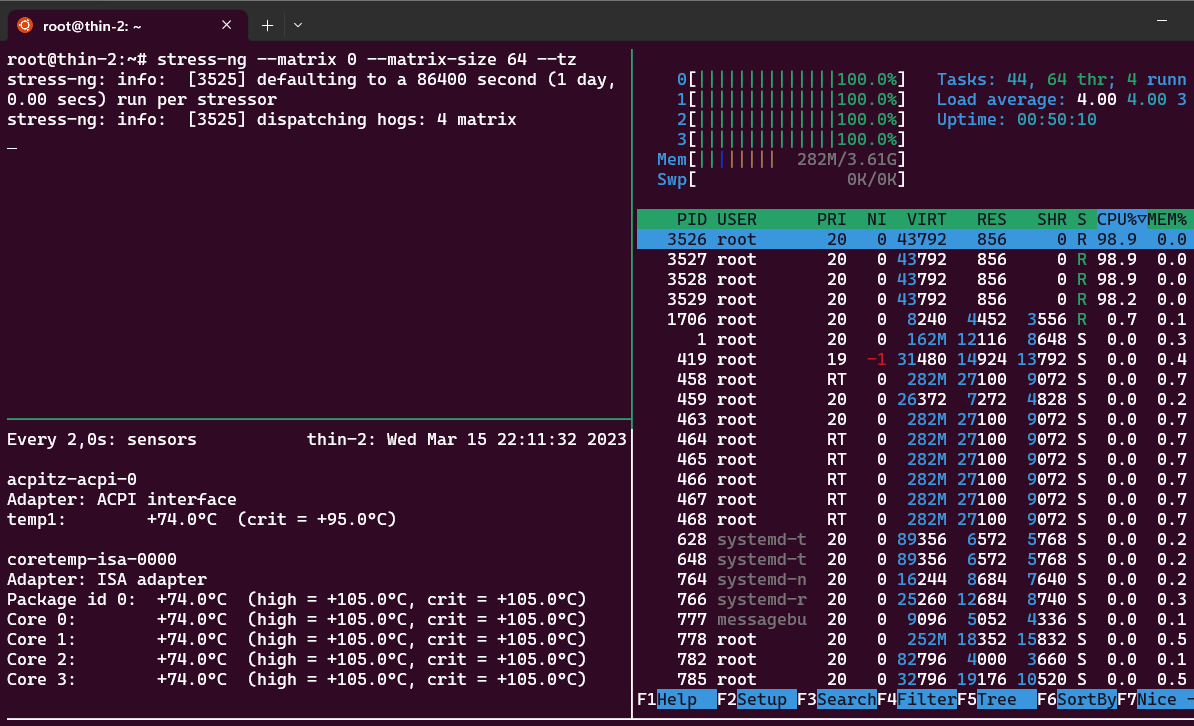Sort htop by the SHR column header
The image size is (1194, 726).
pos(1052,219)
